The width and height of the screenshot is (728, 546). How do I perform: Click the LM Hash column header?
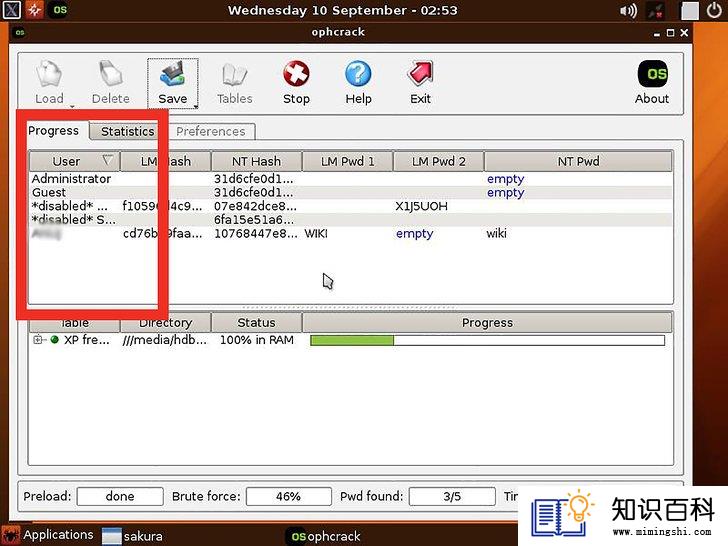[166, 161]
